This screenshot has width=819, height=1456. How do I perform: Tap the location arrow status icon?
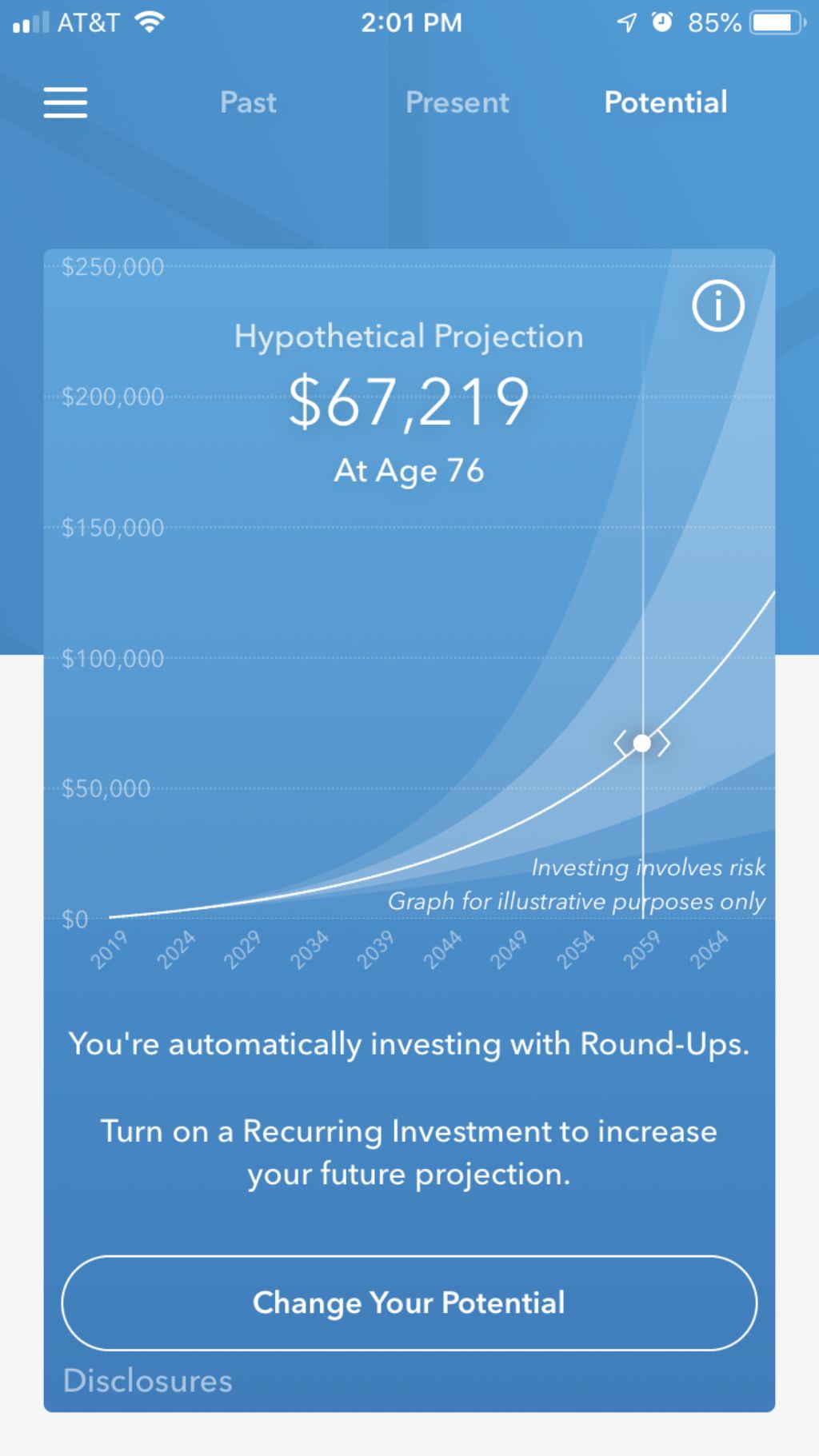[x=627, y=22]
